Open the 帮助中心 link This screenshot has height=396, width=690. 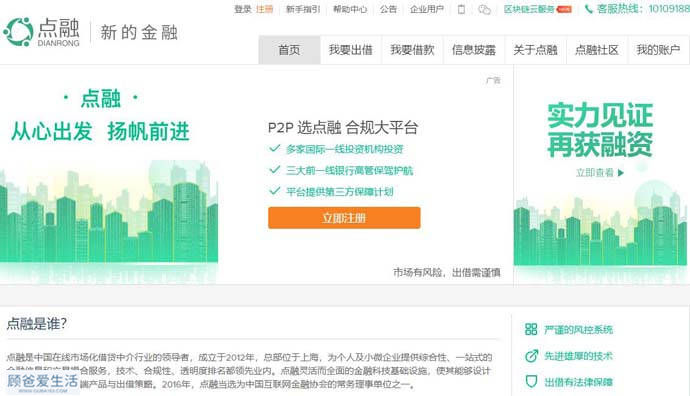pyautogui.click(x=350, y=9)
